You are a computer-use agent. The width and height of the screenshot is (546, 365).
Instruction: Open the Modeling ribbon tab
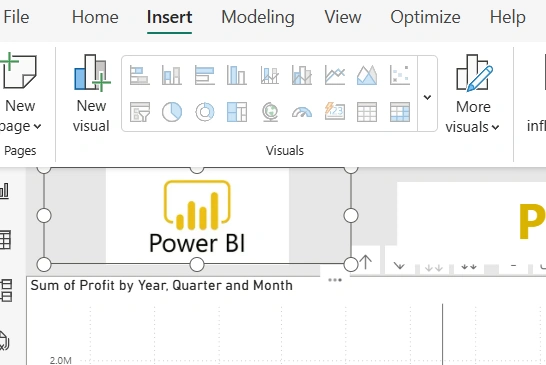(258, 17)
